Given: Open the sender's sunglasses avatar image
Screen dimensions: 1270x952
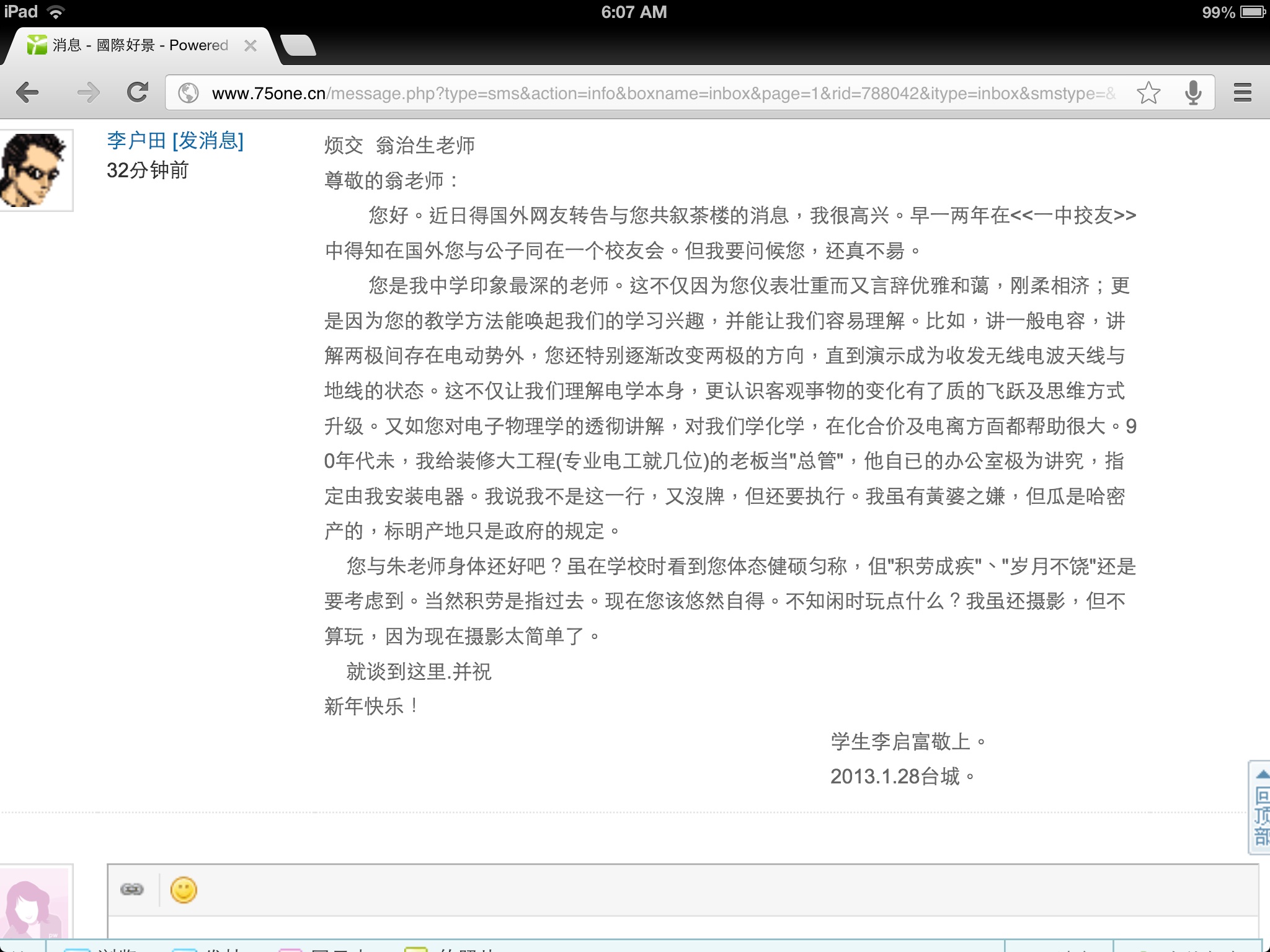Looking at the screenshot, I should pyautogui.click(x=35, y=170).
